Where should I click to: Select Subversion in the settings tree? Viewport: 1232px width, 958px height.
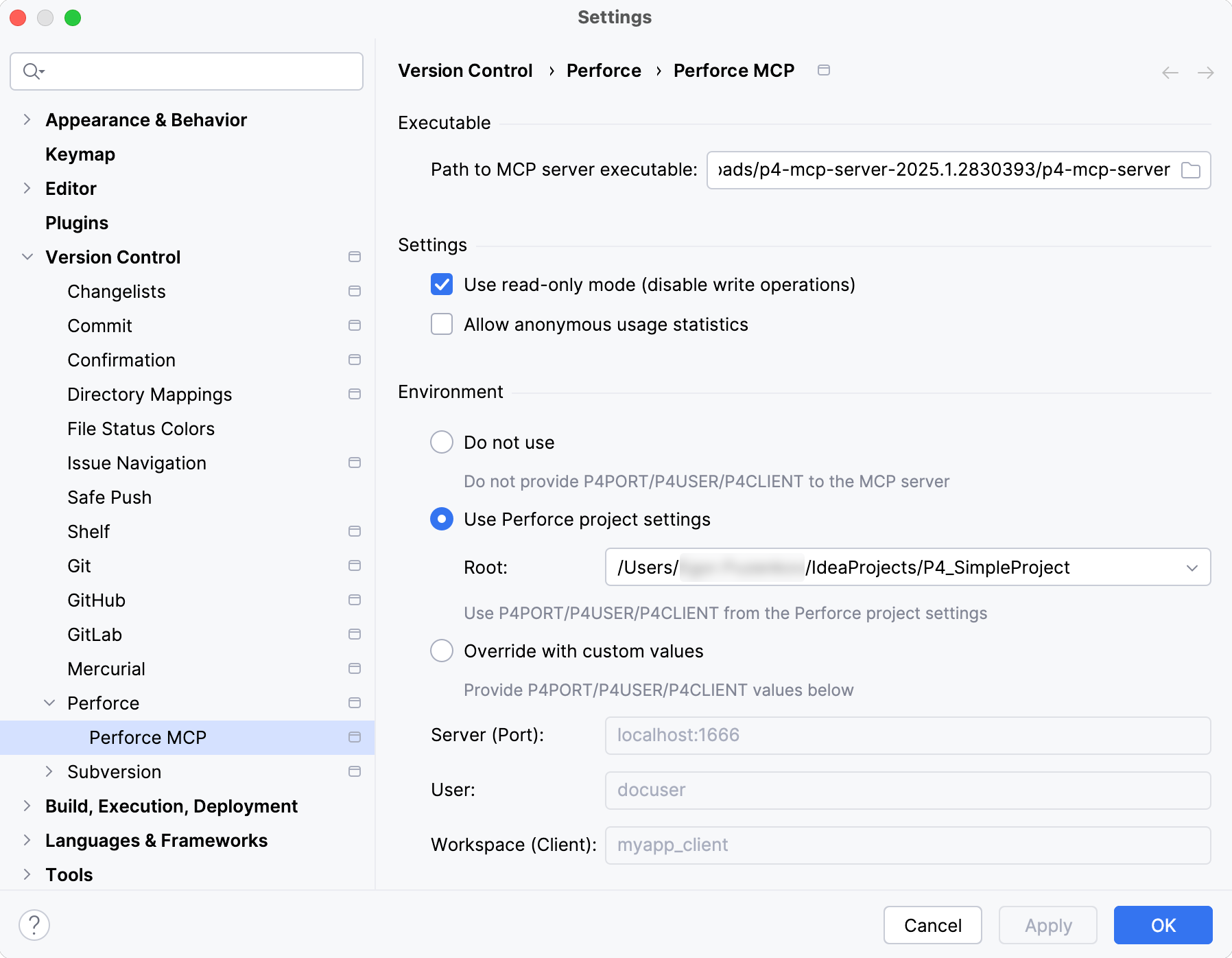tap(114, 771)
